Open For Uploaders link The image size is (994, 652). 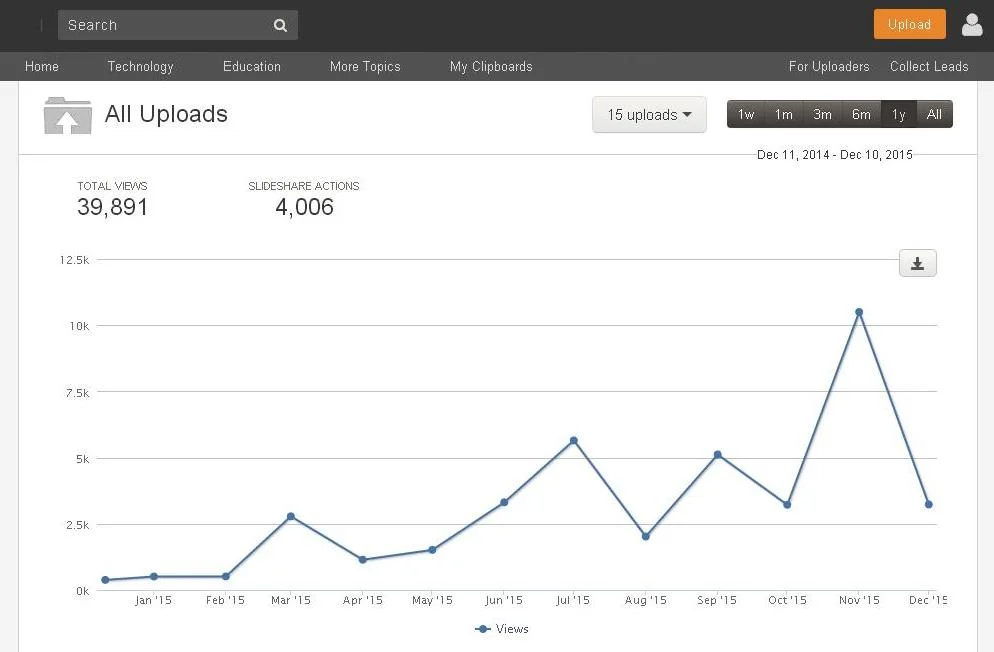pyautogui.click(x=829, y=67)
